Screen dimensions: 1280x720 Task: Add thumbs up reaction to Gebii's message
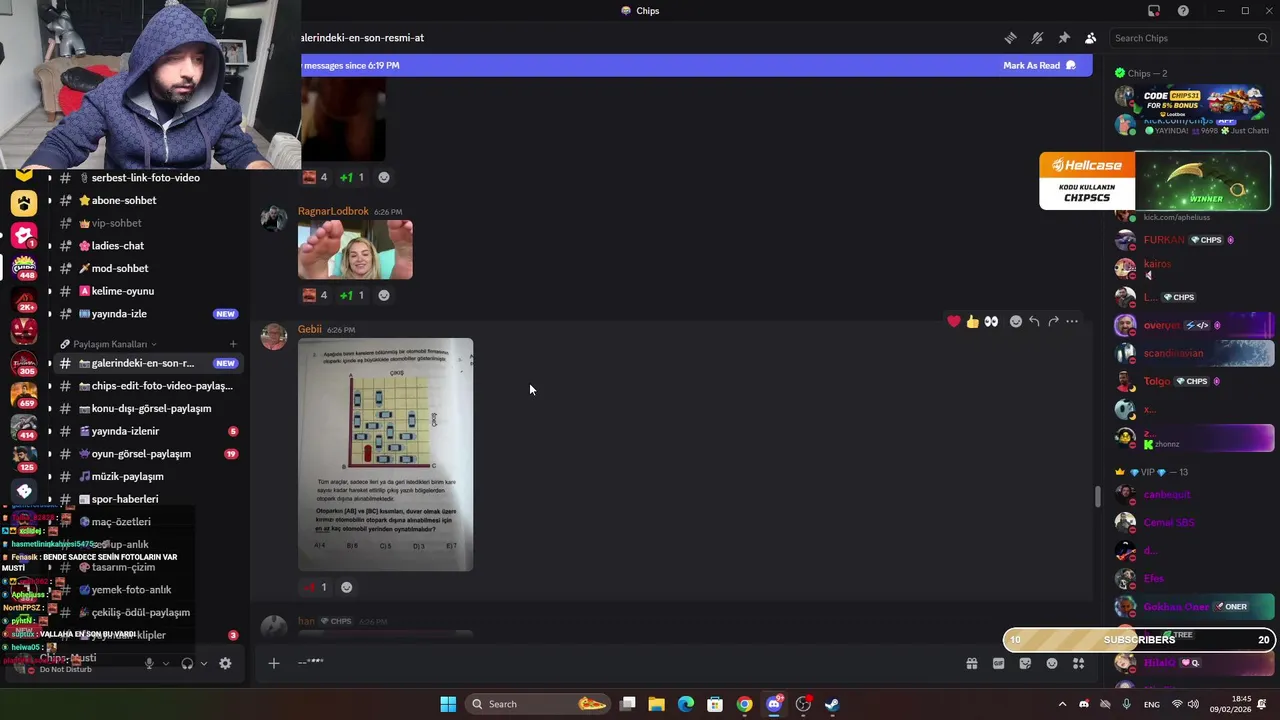coord(972,321)
